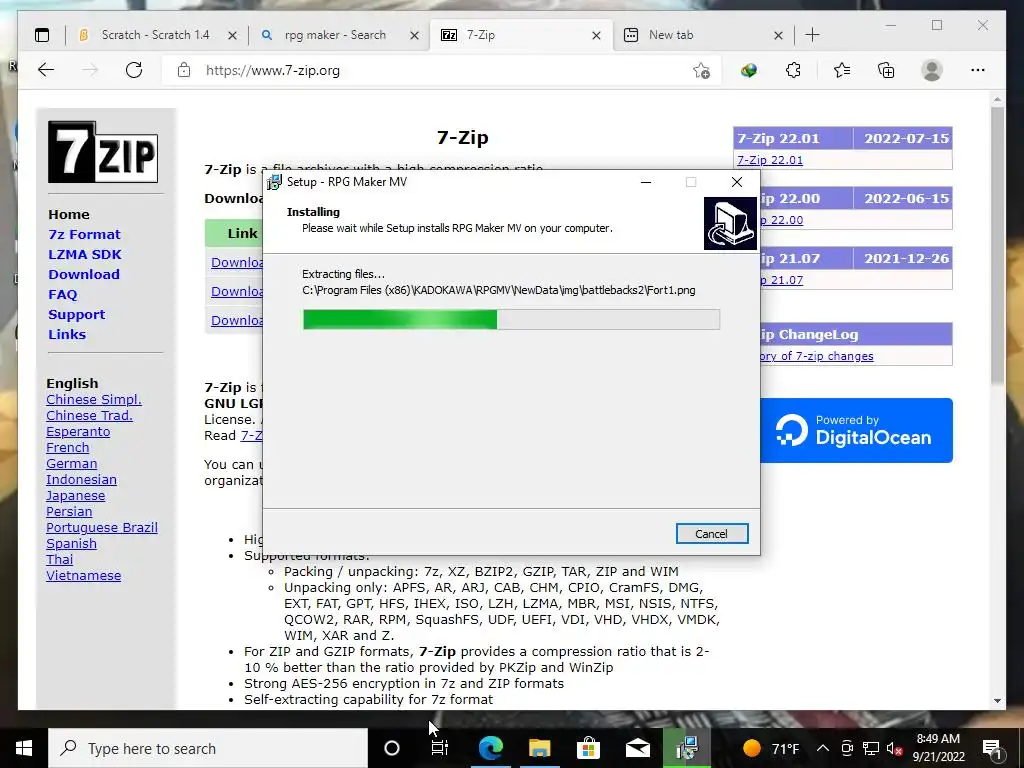Click the 7-Zip logo image
This screenshot has height=768, width=1024.
click(x=103, y=152)
